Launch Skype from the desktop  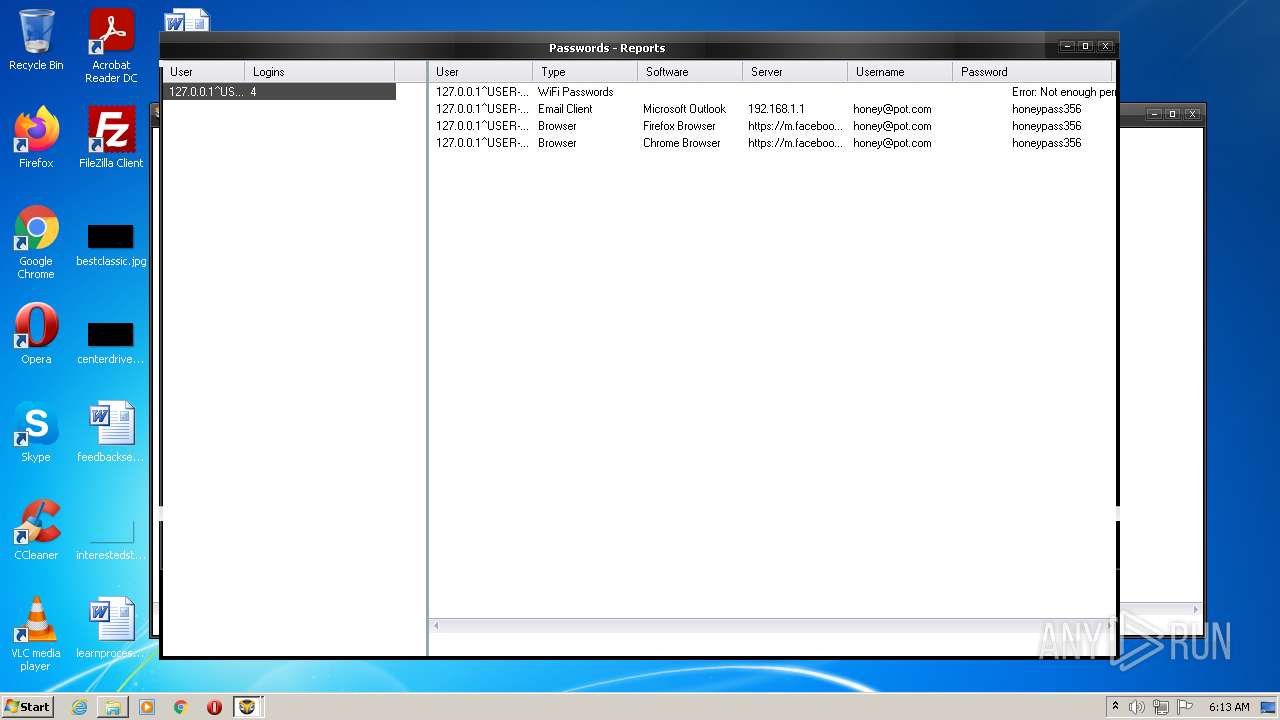point(36,432)
